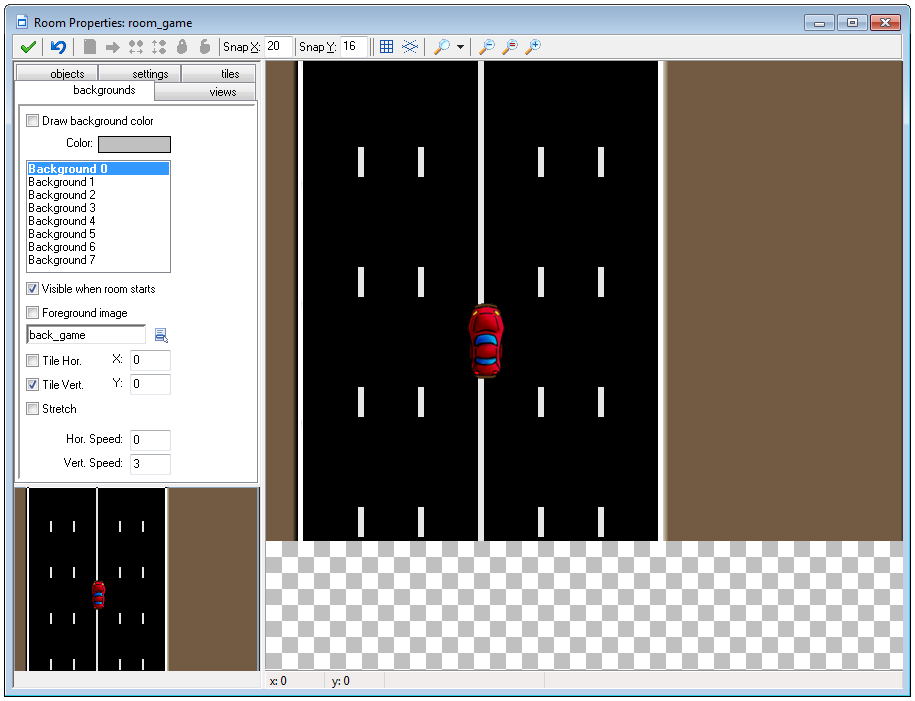This screenshot has width=915, height=701.
Task: Select Background 5 in the list
Action: (x=99, y=234)
